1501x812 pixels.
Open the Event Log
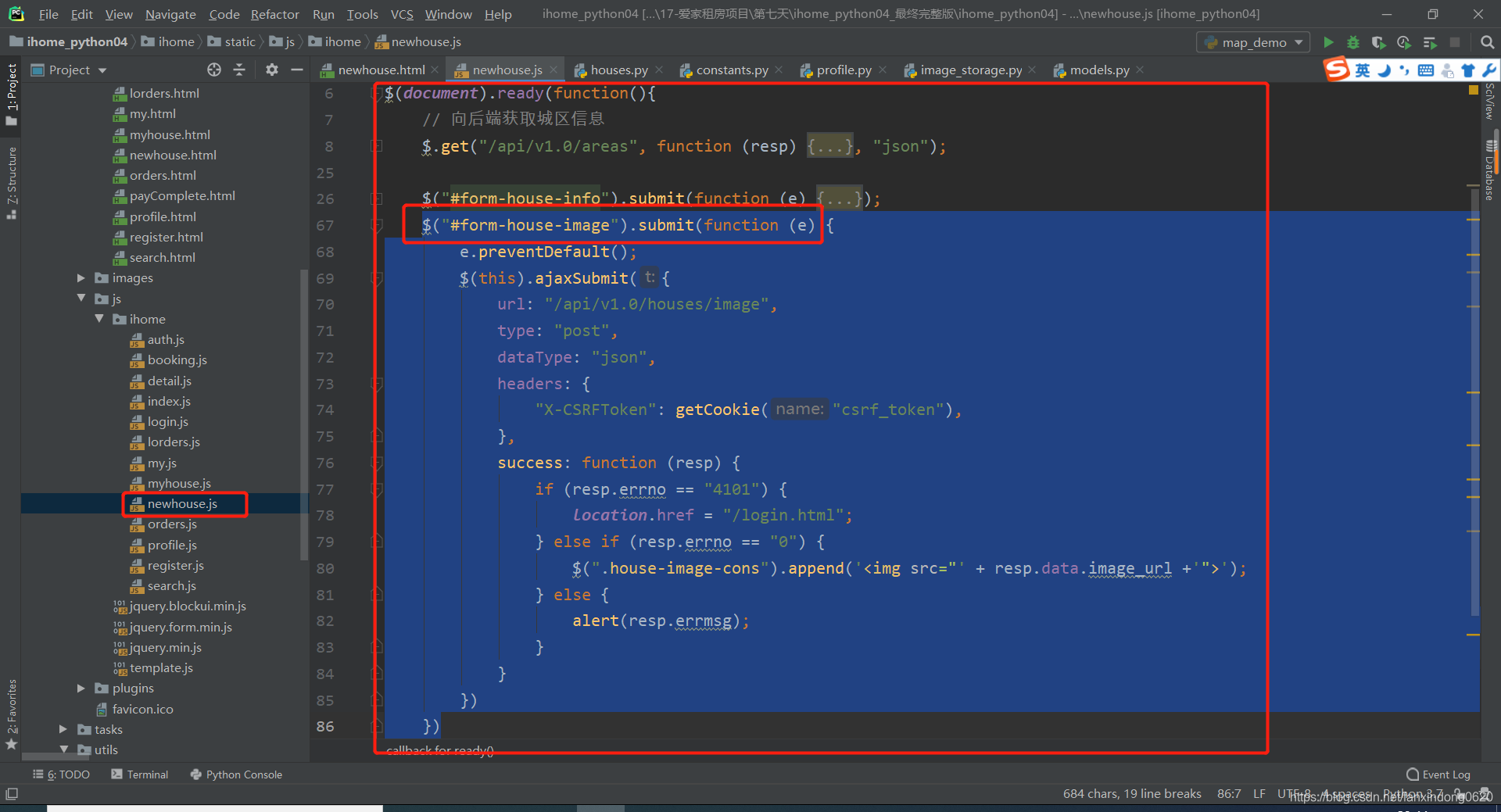(x=1438, y=774)
